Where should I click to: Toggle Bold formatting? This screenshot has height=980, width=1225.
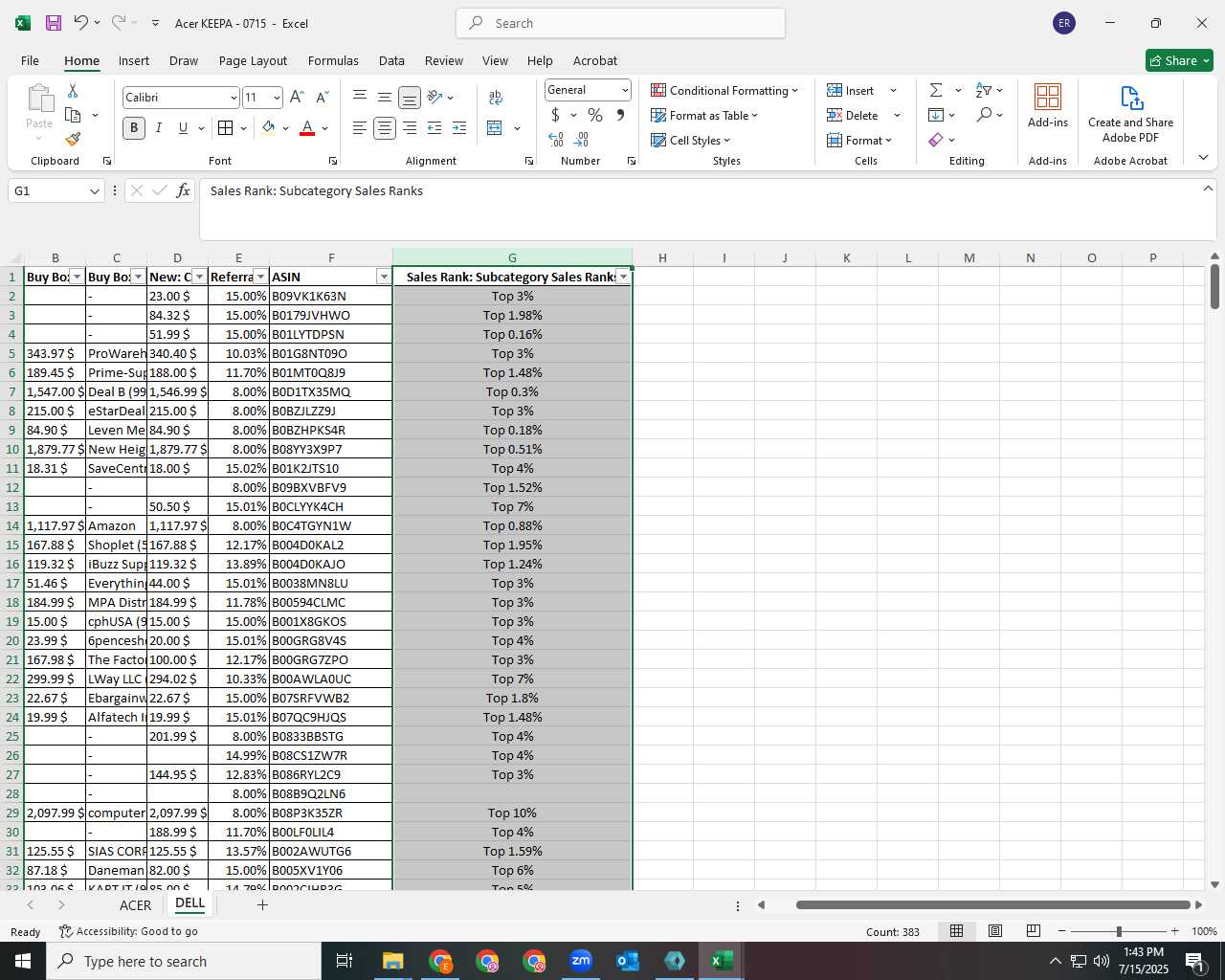coord(134,128)
